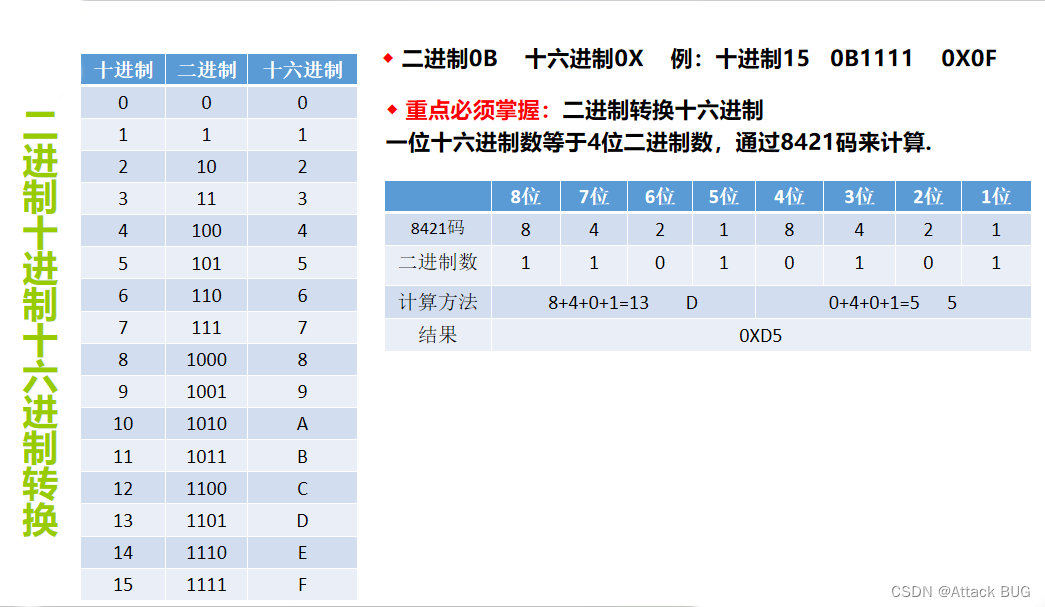Screen dimensions: 1045x607
Task: Select binary cell 1001 in the left table
Action: point(207,392)
